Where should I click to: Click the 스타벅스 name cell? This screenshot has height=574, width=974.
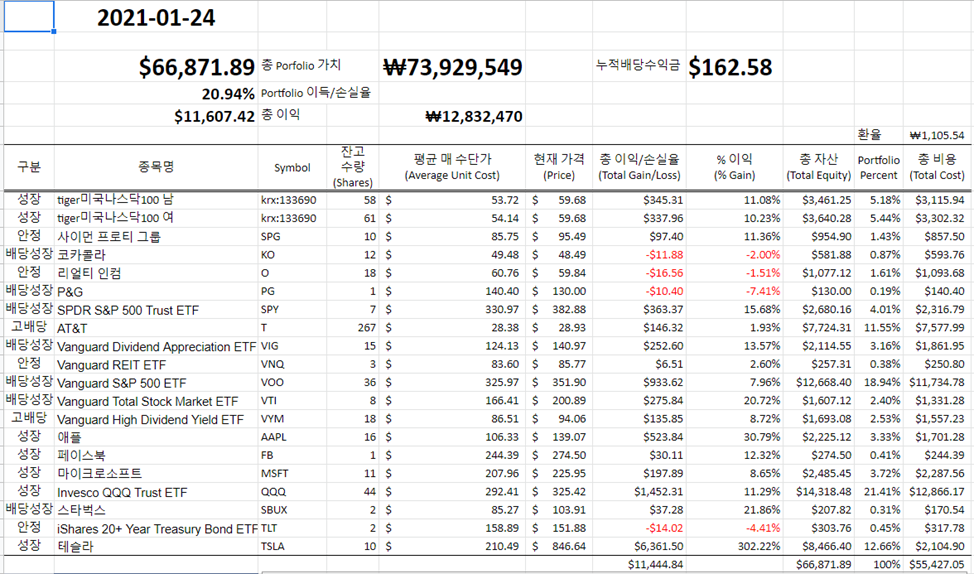(x=156, y=510)
